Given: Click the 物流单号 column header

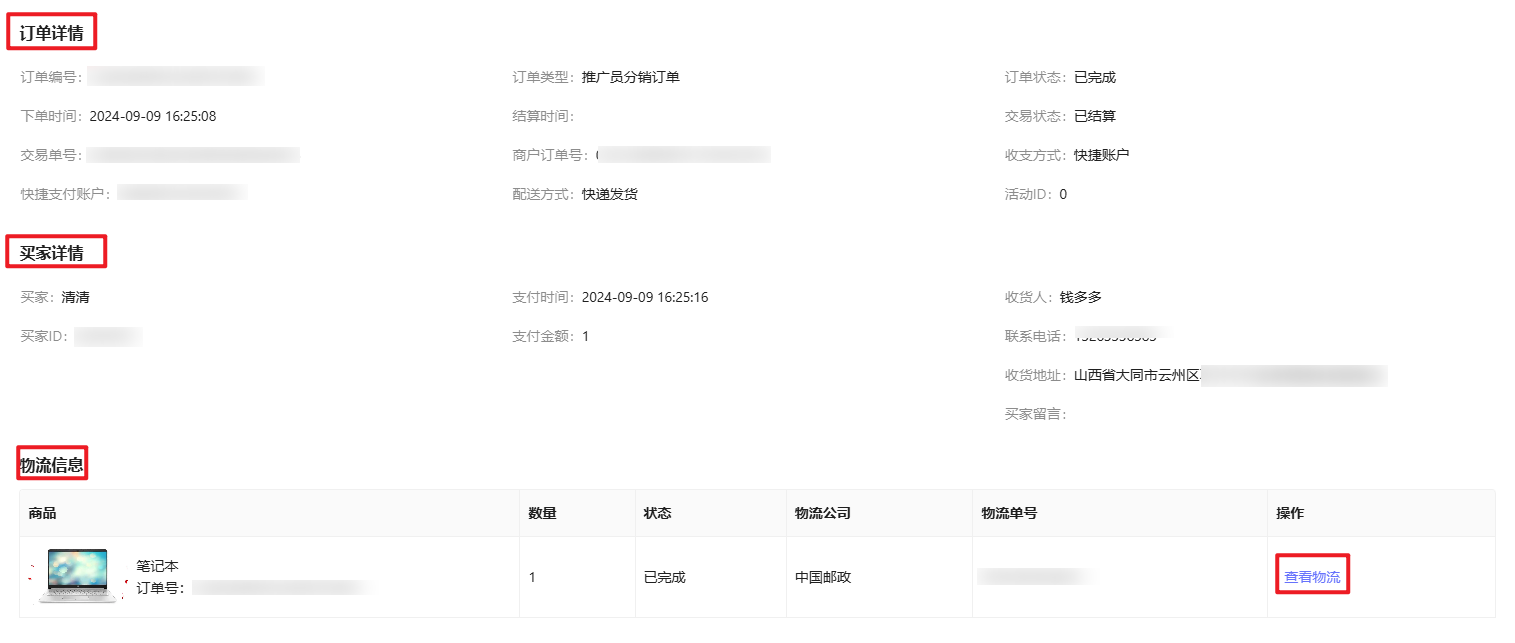Looking at the screenshot, I should coord(1009,513).
